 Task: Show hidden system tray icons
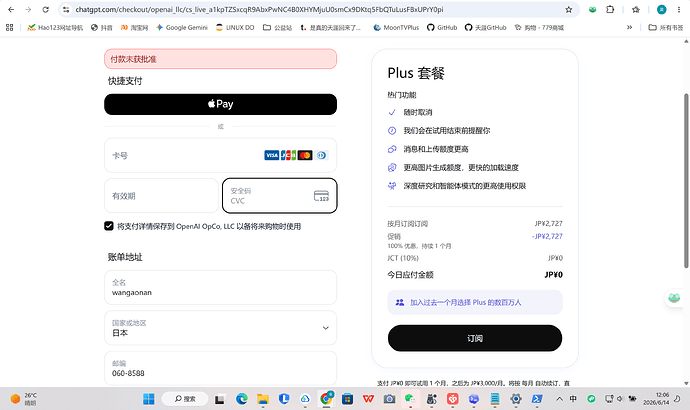click(559, 399)
